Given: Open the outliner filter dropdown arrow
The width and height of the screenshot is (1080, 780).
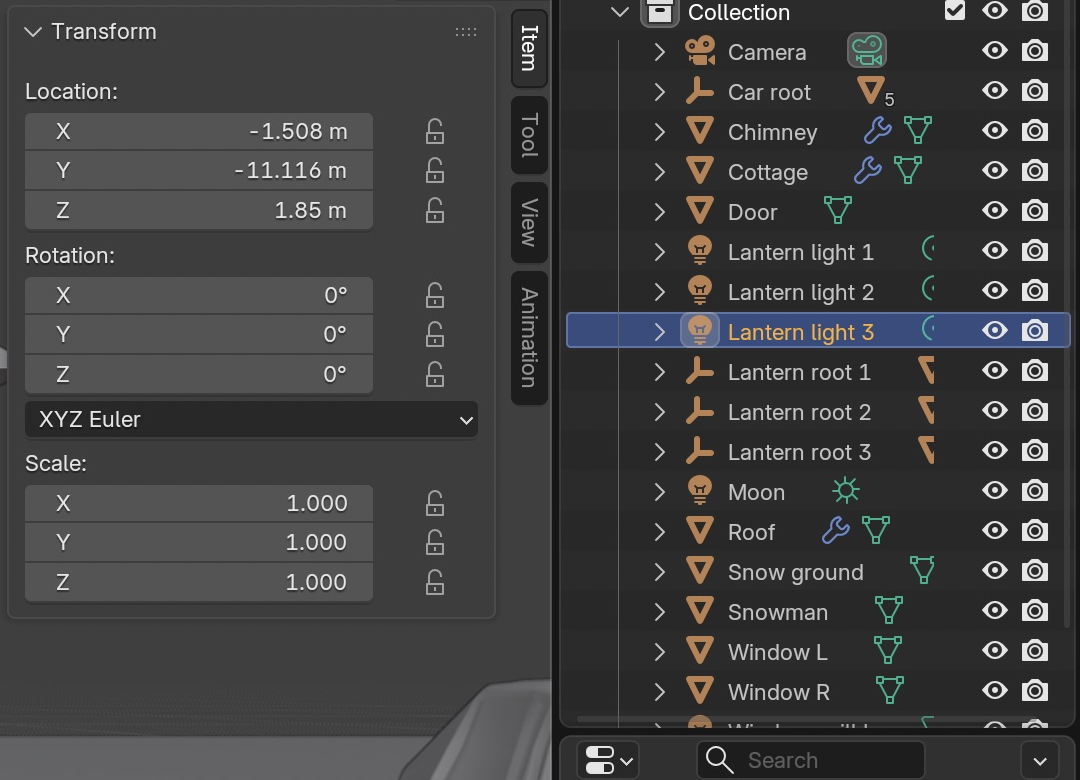Looking at the screenshot, I should (1040, 761).
